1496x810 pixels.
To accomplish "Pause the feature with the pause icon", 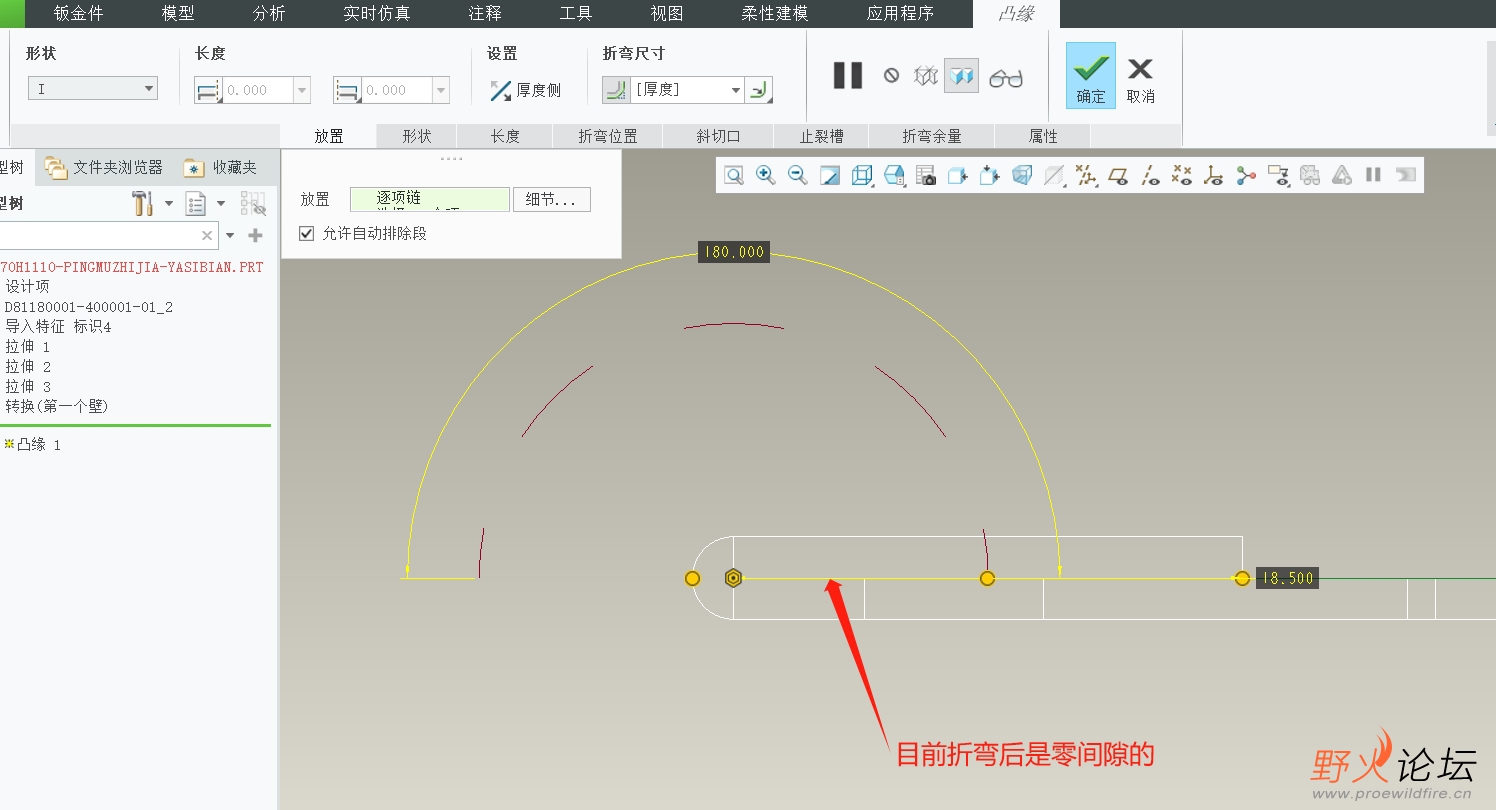I will click(x=848, y=75).
